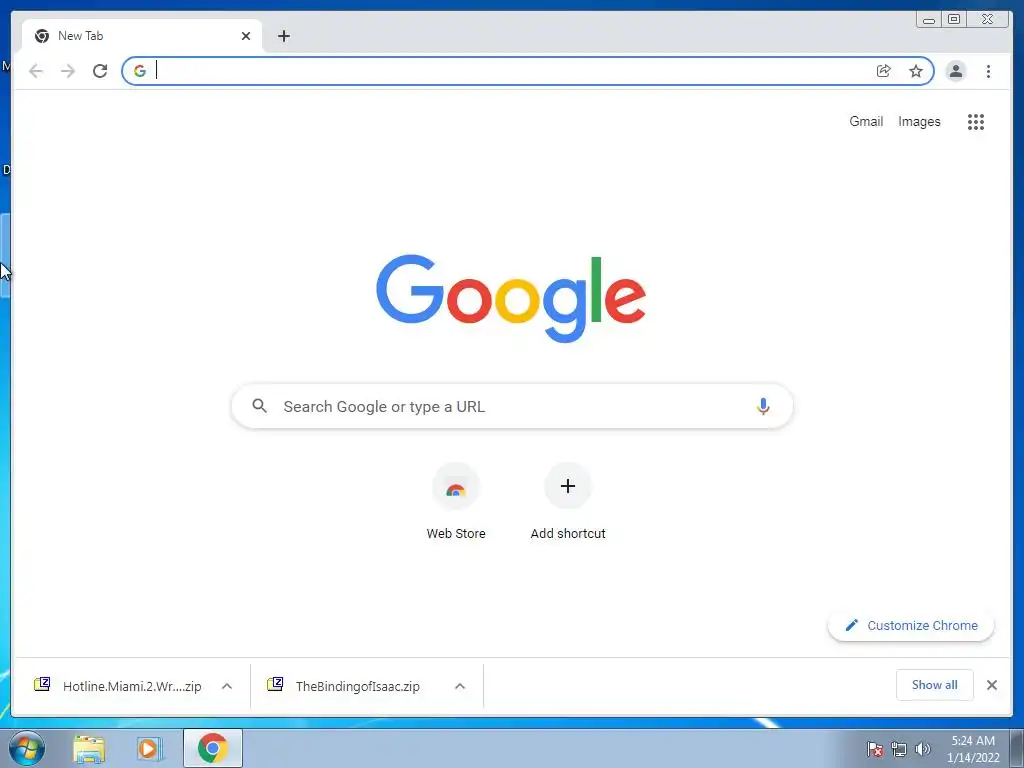Click the magnifier icon in search box
Viewport: 1024px width, 768px height.
[x=259, y=406]
